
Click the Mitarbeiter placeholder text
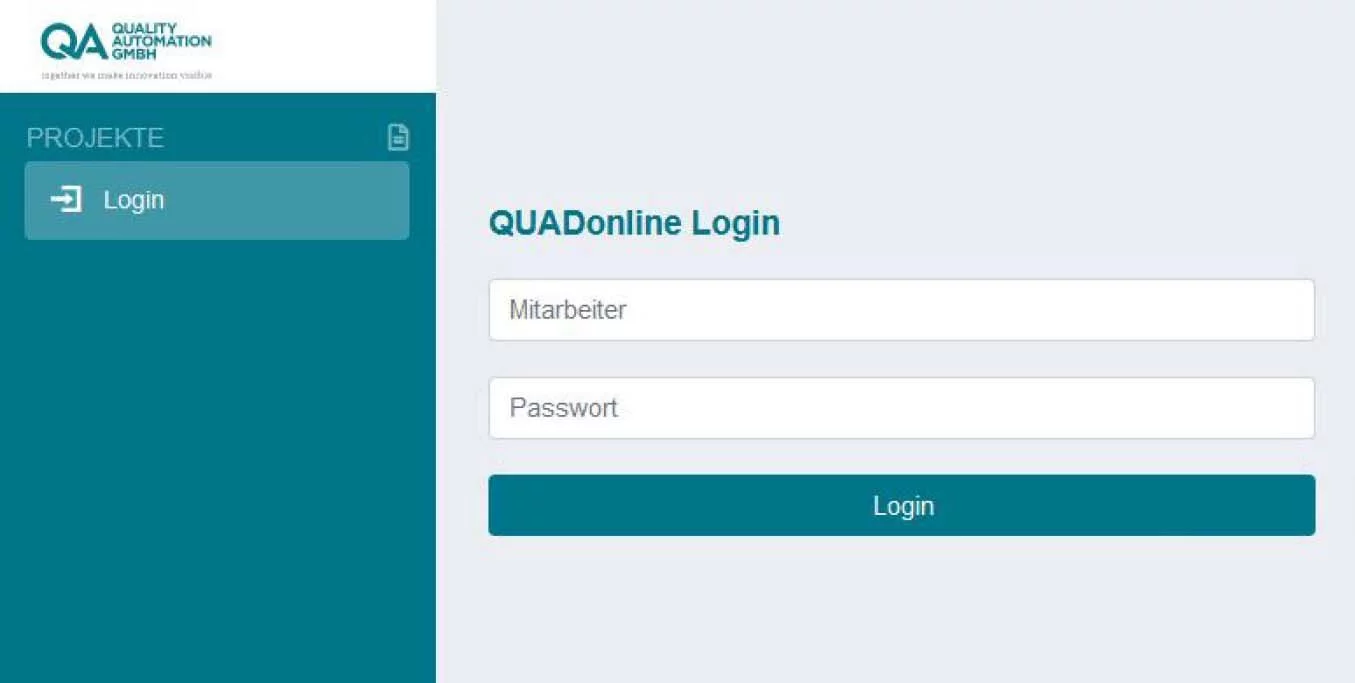pos(568,310)
